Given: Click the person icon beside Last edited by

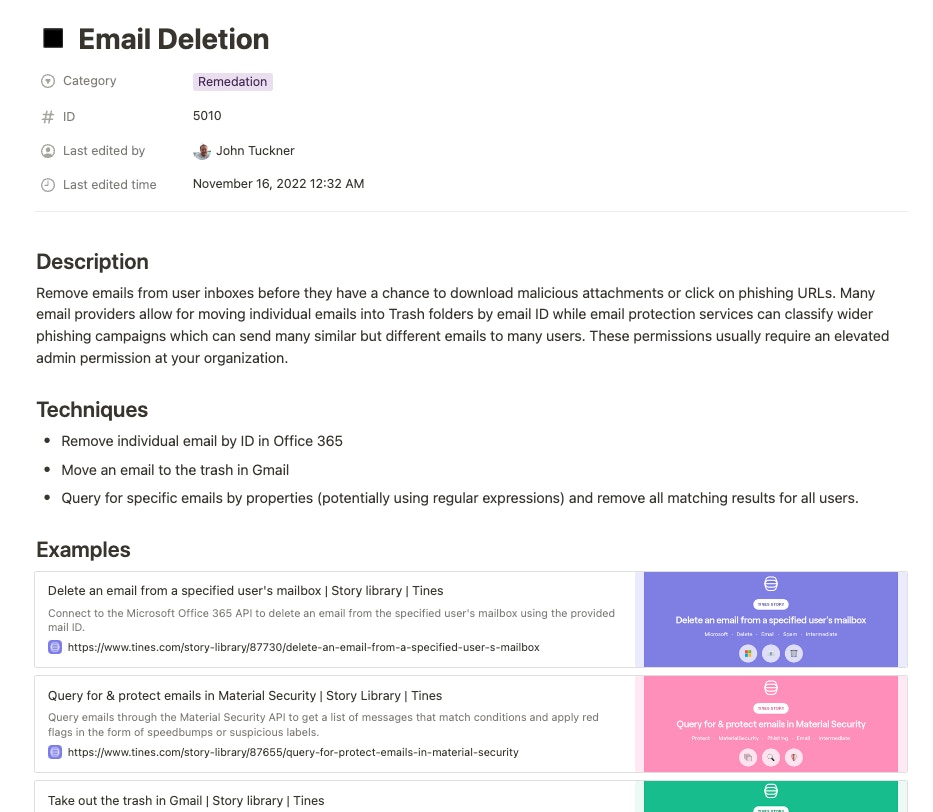Looking at the screenshot, I should (x=48, y=151).
